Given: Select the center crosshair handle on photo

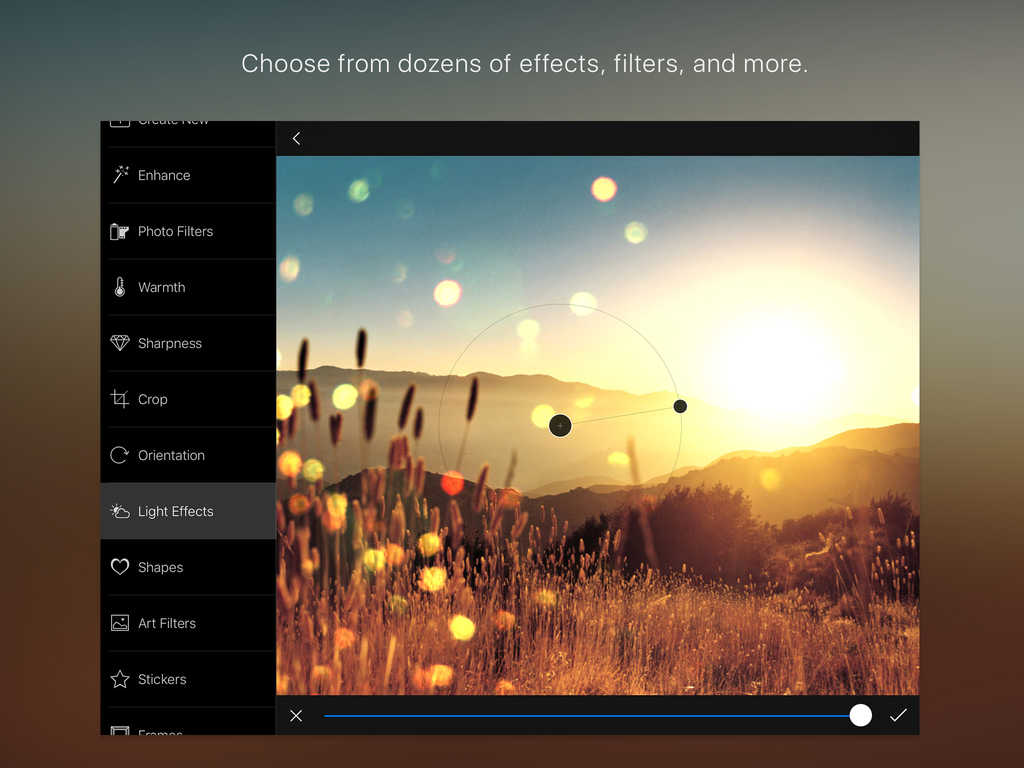Looking at the screenshot, I should coord(560,426).
